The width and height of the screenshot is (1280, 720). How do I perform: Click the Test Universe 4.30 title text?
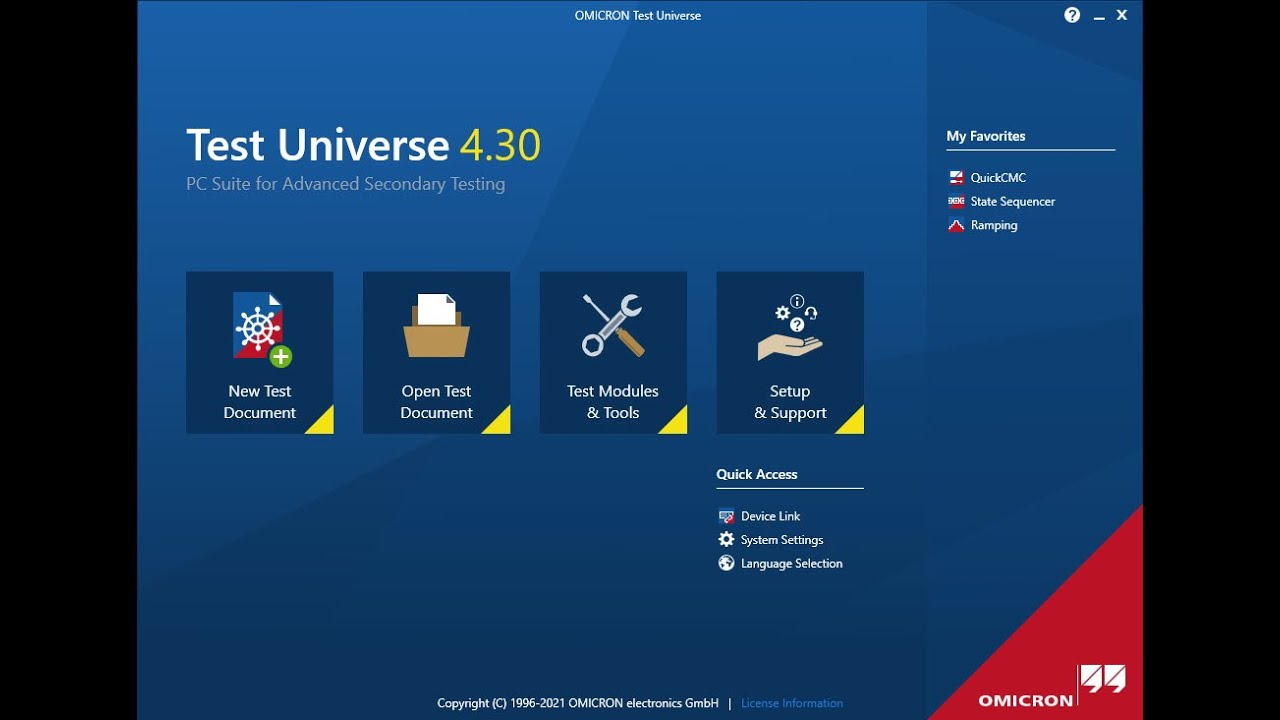click(363, 145)
